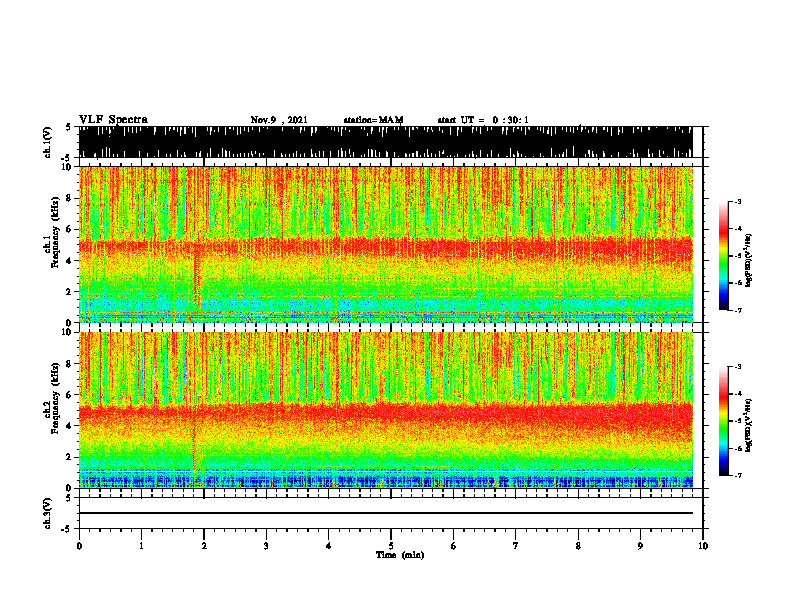Select the "start UT = 0 :30: 1" text
Screen dimensions: 792x612
(x=483, y=120)
